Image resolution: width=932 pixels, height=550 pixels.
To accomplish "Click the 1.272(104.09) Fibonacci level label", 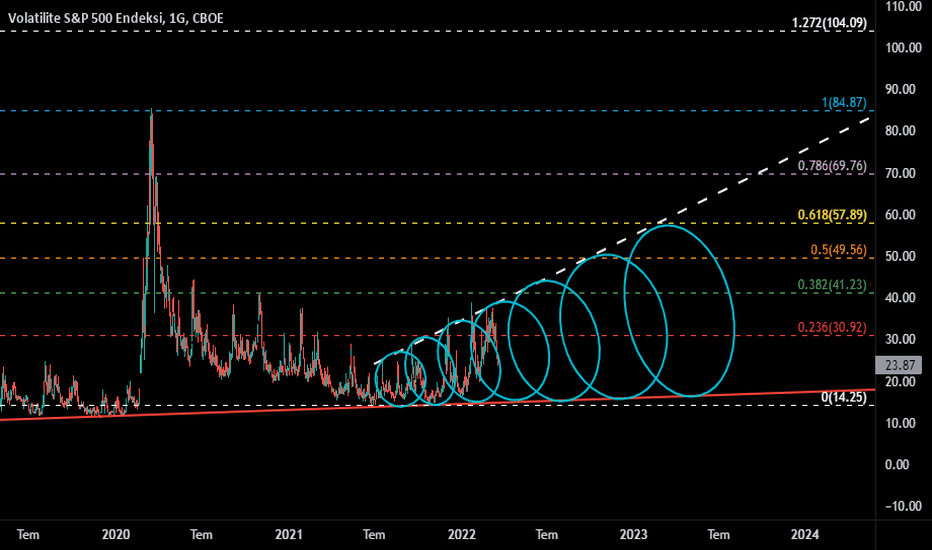I will (829, 23).
